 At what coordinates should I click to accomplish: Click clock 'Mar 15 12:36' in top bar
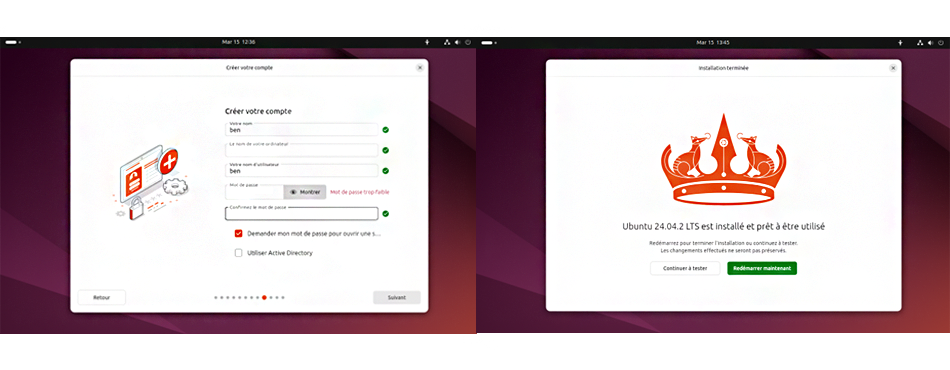point(239,42)
